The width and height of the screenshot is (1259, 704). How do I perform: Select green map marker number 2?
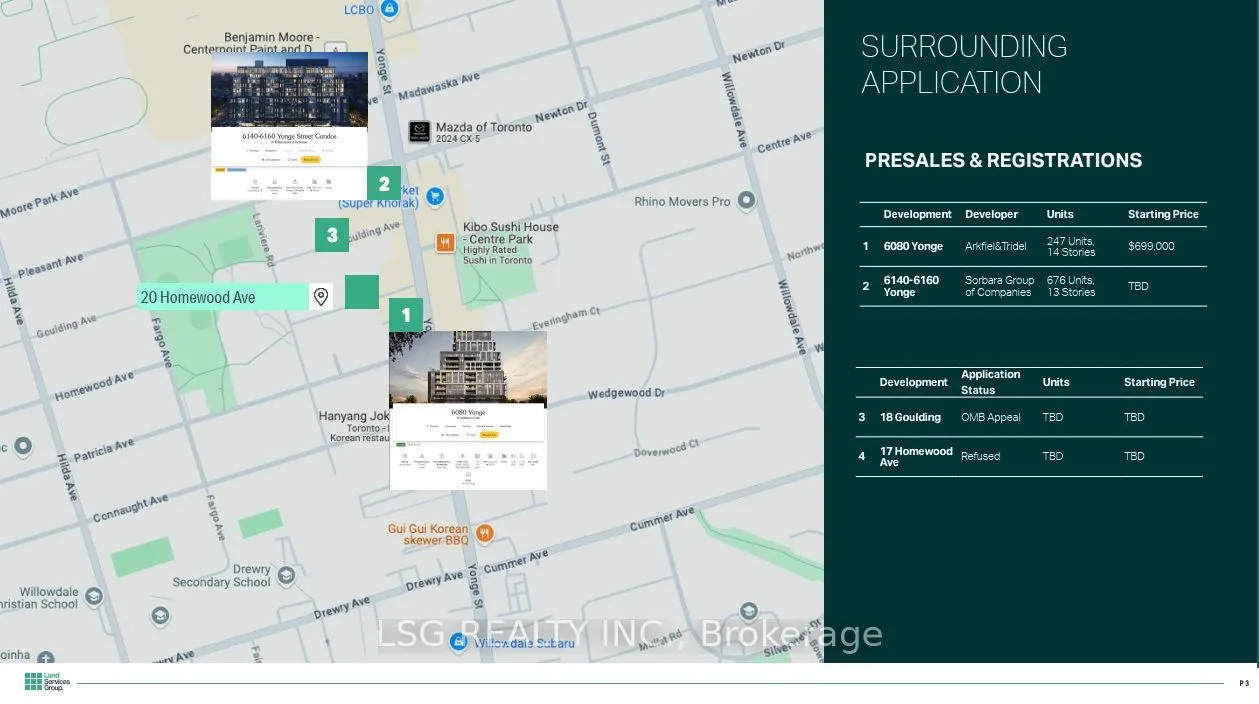click(x=384, y=184)
